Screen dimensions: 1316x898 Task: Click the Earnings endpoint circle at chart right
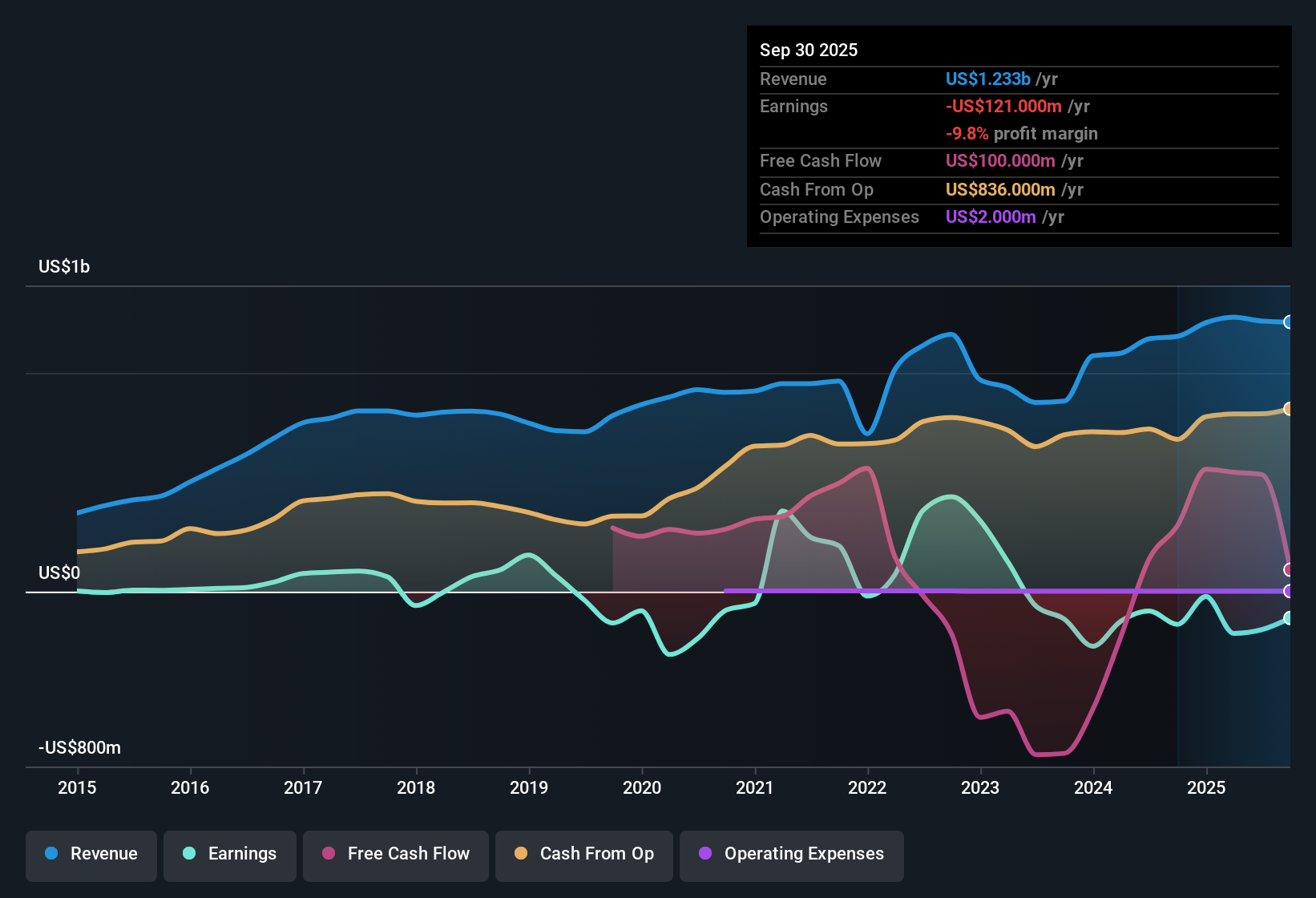(1289, 619)
